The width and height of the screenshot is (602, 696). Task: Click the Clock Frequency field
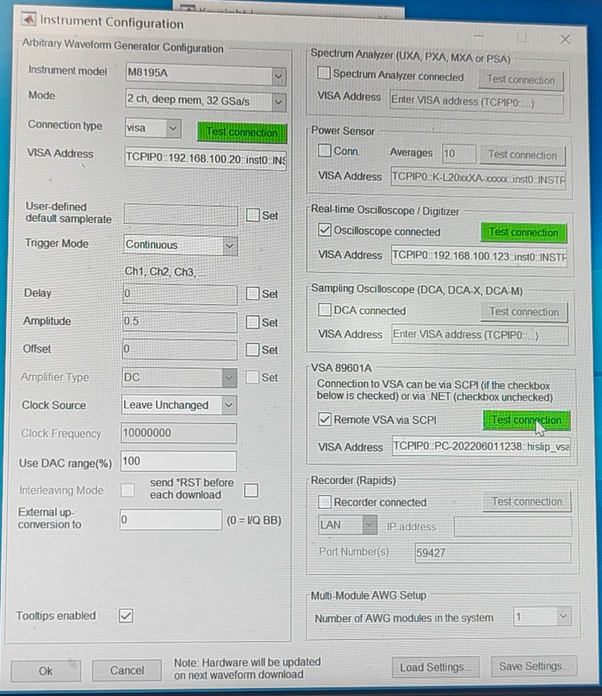(178, 433)
